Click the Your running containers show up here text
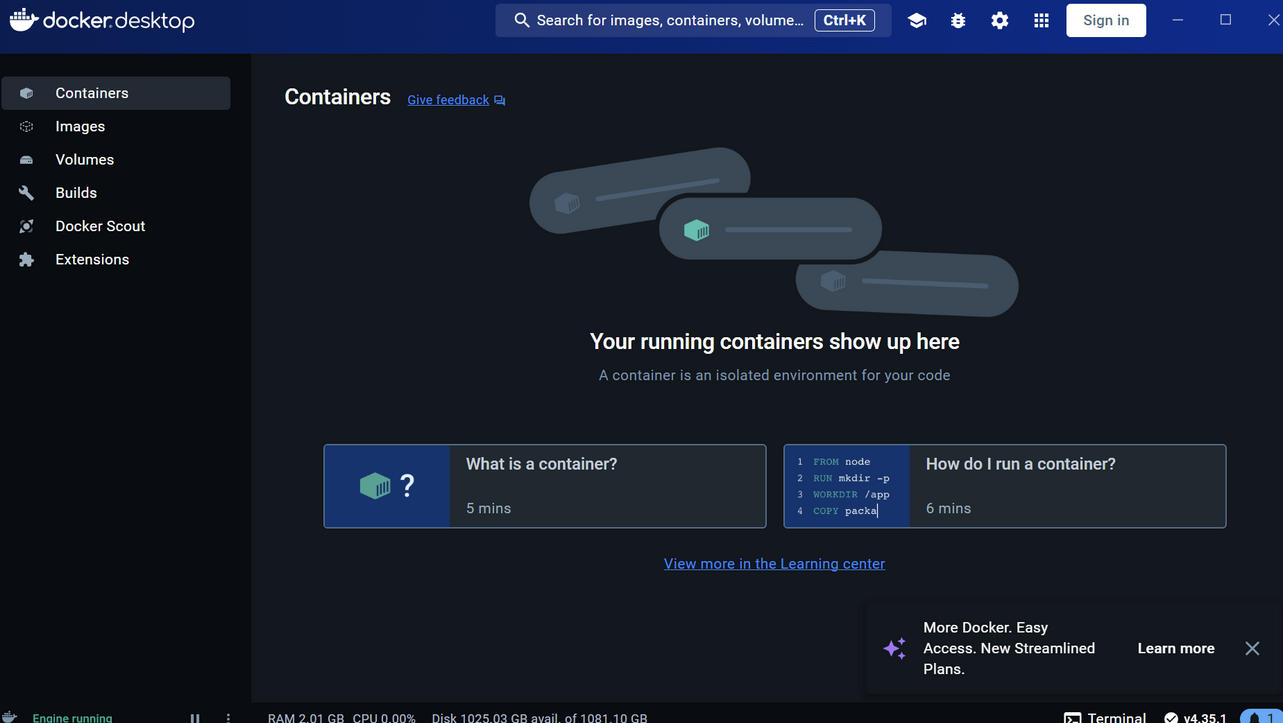Image resolution: width=1283 pixels, height=723 pixels. 775,341
